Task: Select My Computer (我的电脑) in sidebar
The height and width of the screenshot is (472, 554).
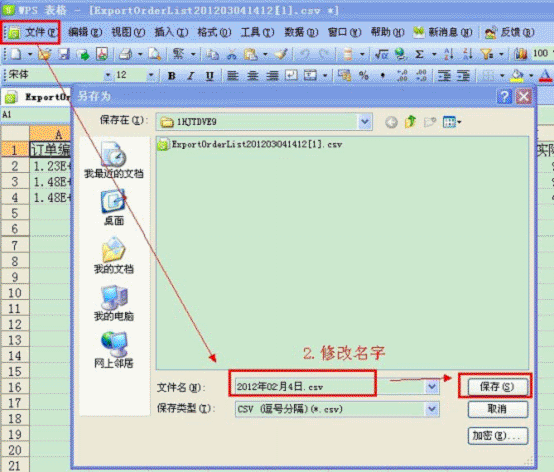Action: tap(114, 303)
